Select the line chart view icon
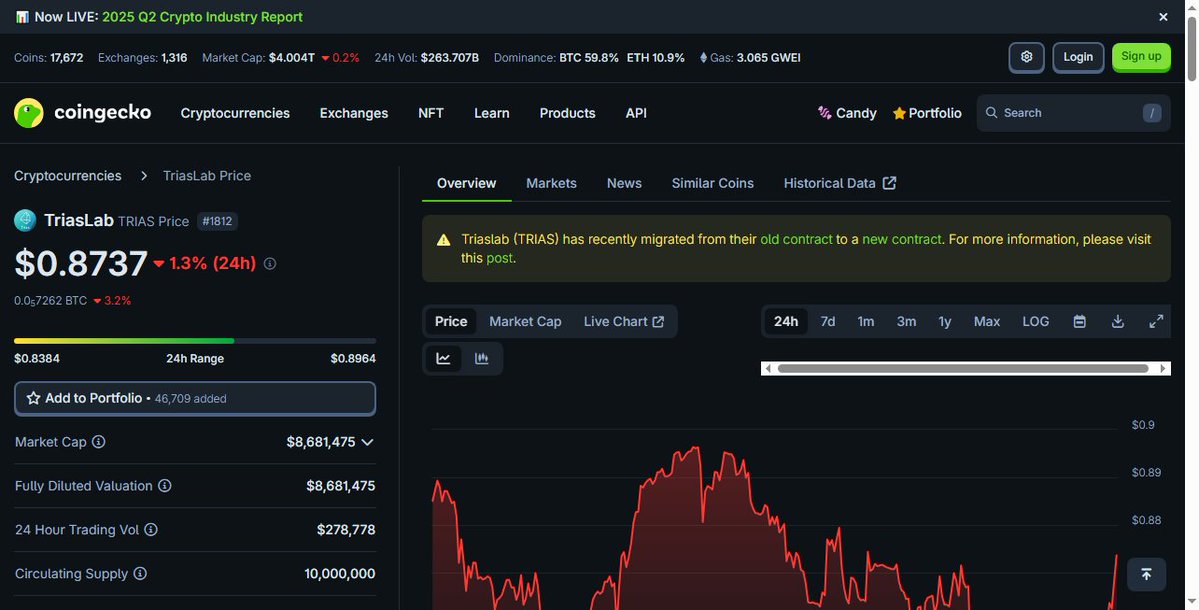The height and width of the screenshot is (610, 1199). point(444,359)
